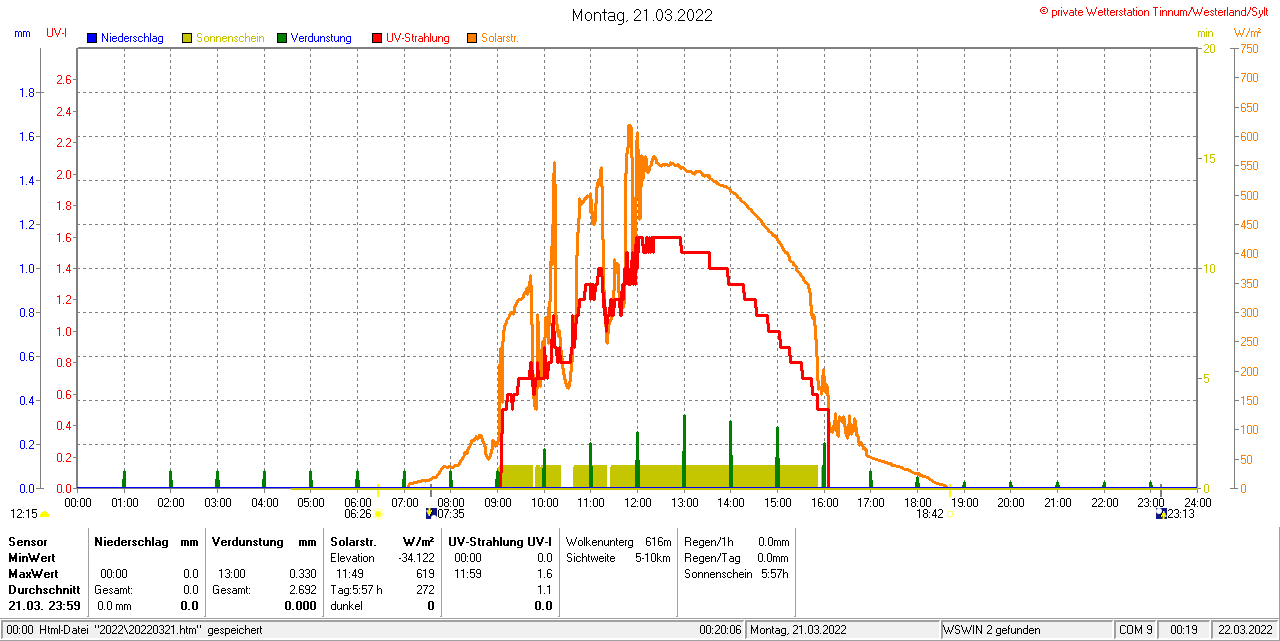Select the Niederschlag legend label
Screen dimensions: 1280x641
[x=132, y=38]
